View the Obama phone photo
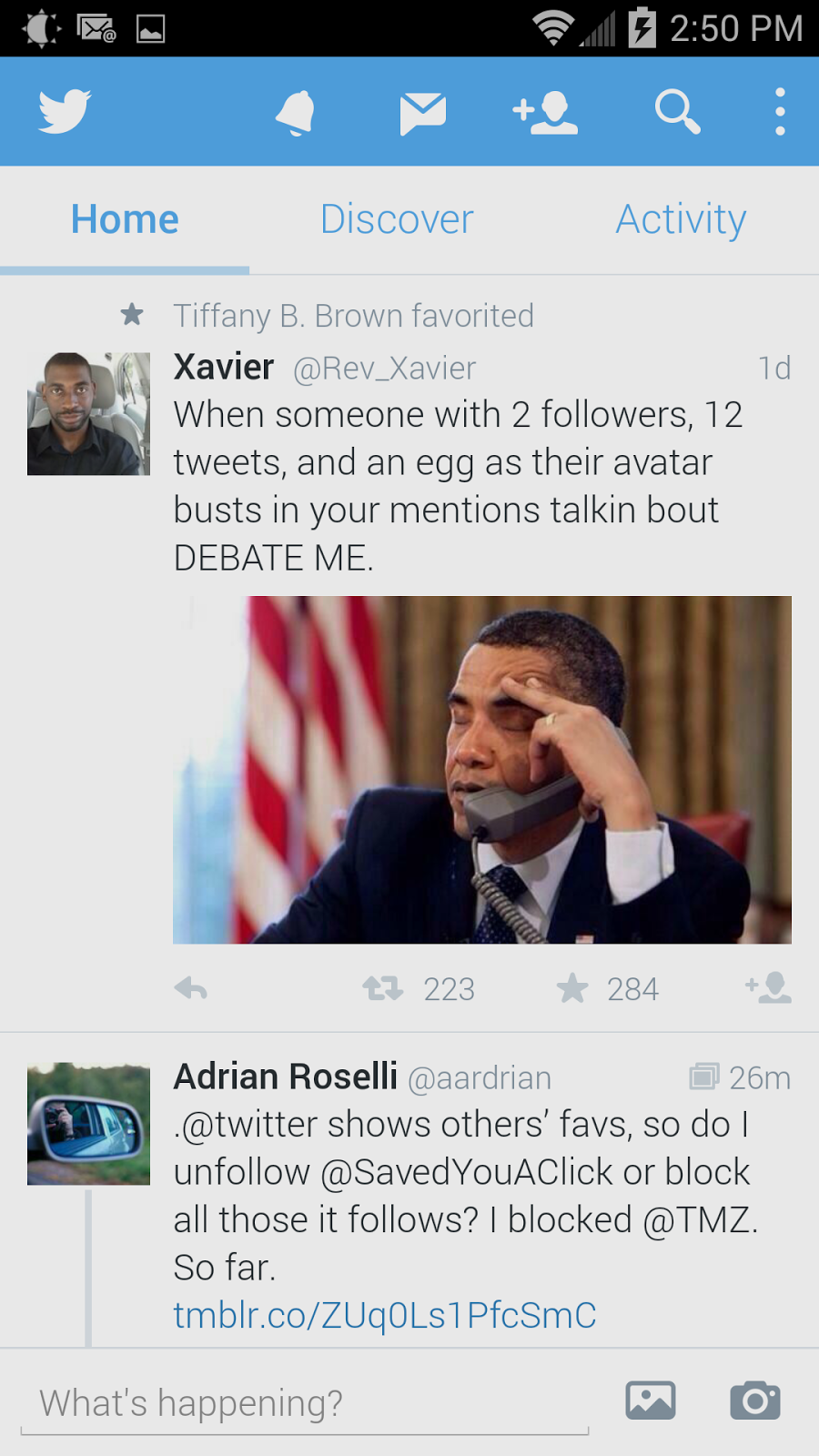The image size is (819, 1456). coord(482,770)
